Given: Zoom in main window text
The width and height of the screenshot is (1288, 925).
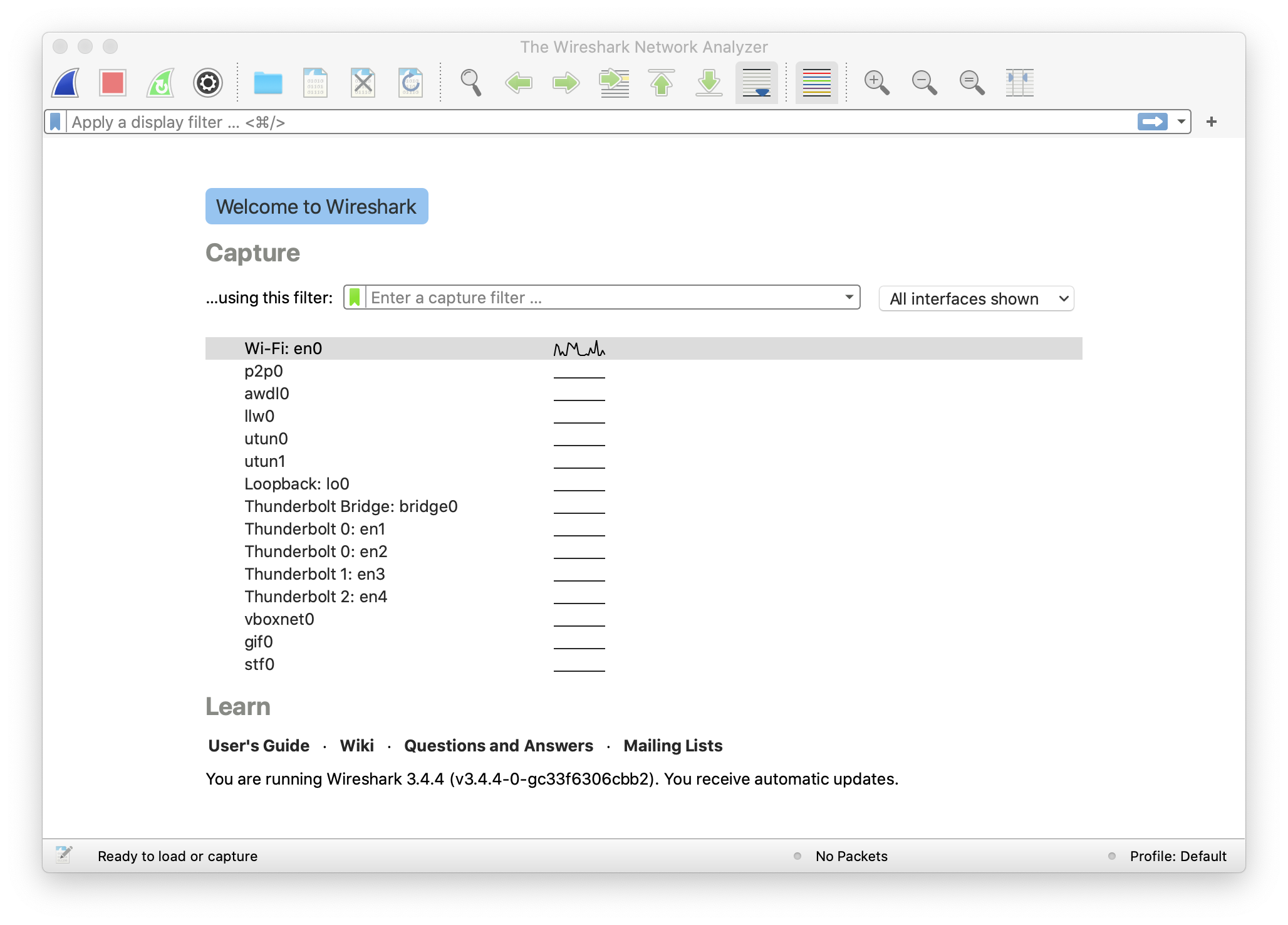Looking at the screenshot, I should 877,83.
